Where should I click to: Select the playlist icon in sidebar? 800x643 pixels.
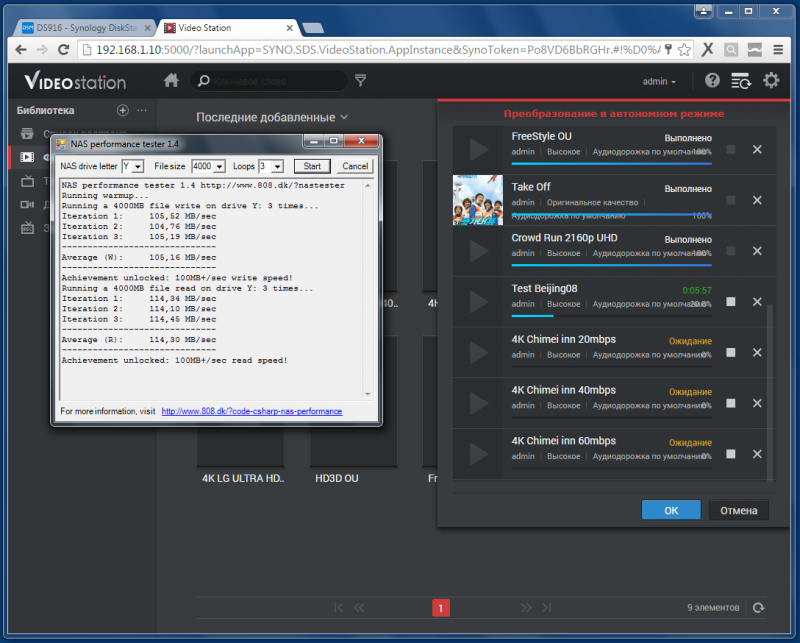click(x=27, y=134)
